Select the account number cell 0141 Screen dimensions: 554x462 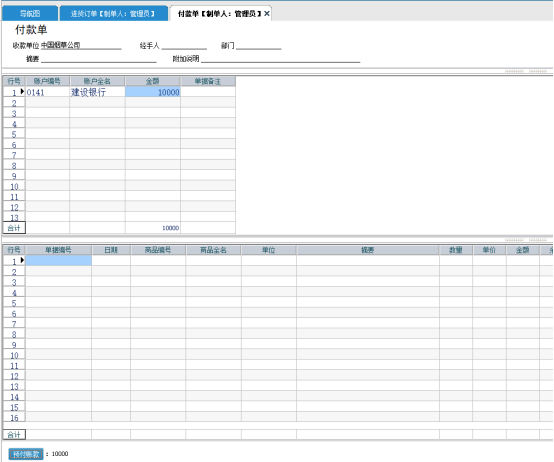tap(48, 92)
